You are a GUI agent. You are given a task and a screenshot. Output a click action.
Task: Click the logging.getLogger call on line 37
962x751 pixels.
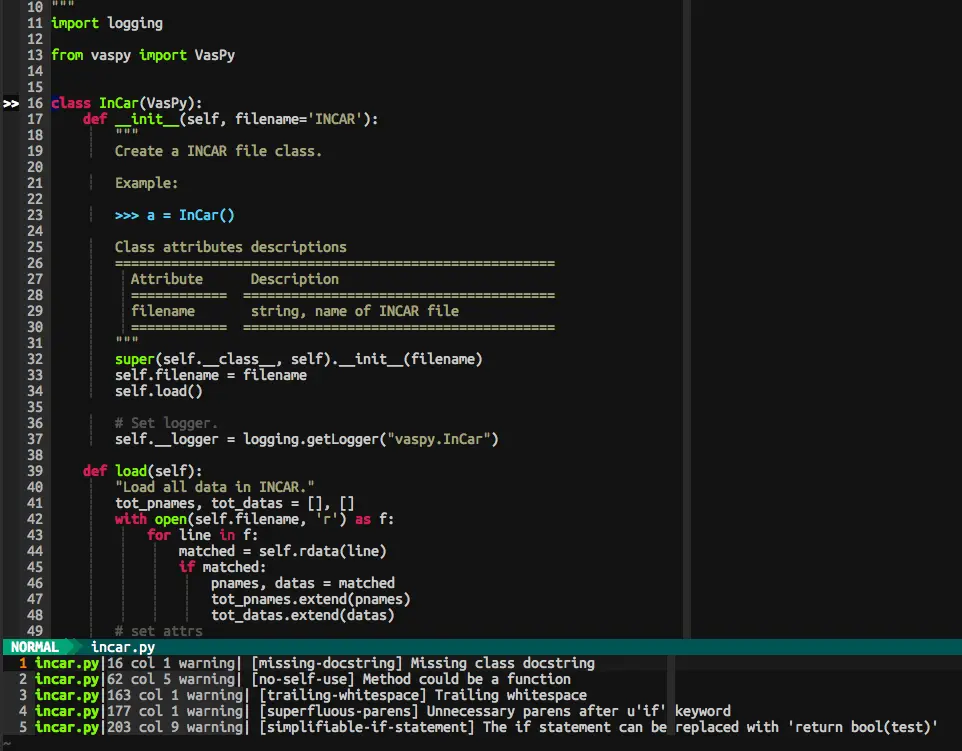tap(371, 439)
